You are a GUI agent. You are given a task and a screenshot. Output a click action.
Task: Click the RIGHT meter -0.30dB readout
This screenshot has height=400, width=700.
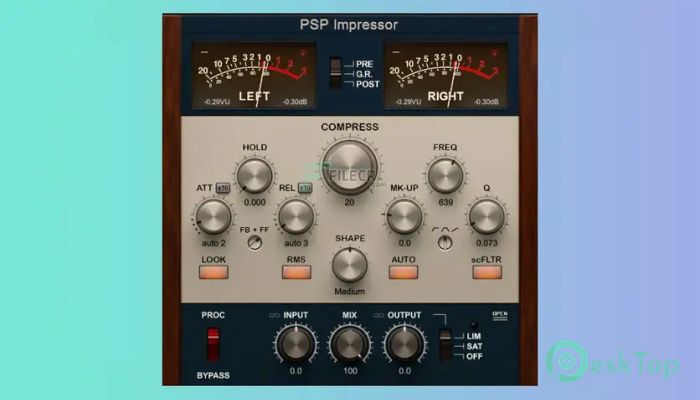[486, 102]
